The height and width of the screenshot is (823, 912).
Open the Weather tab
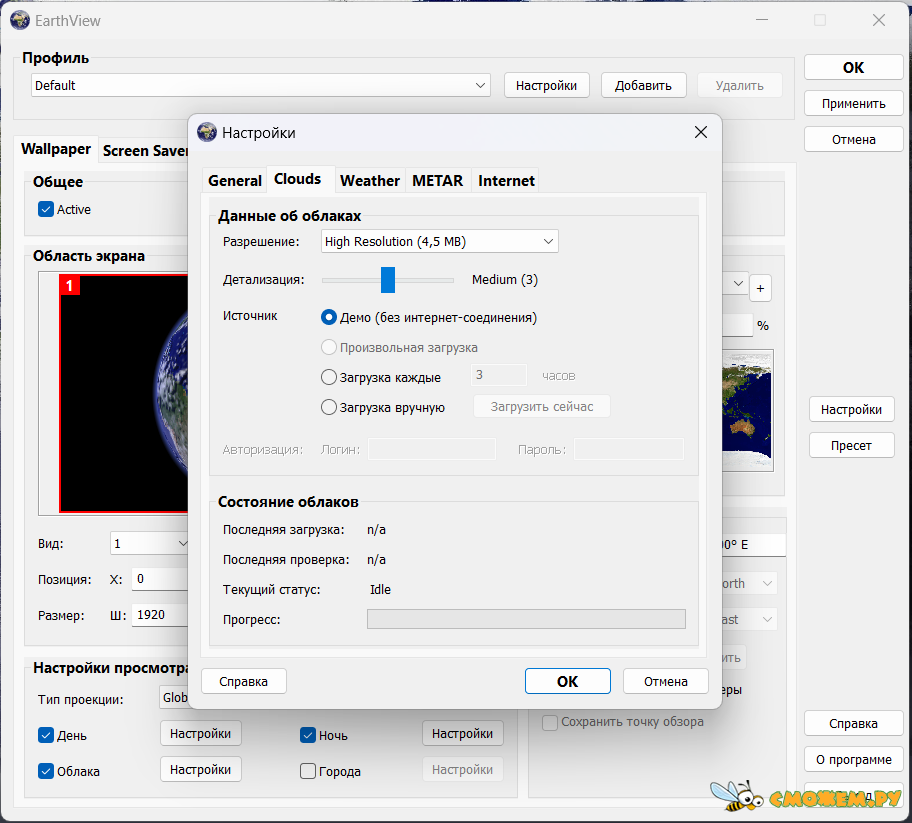[x=370, y=181]
